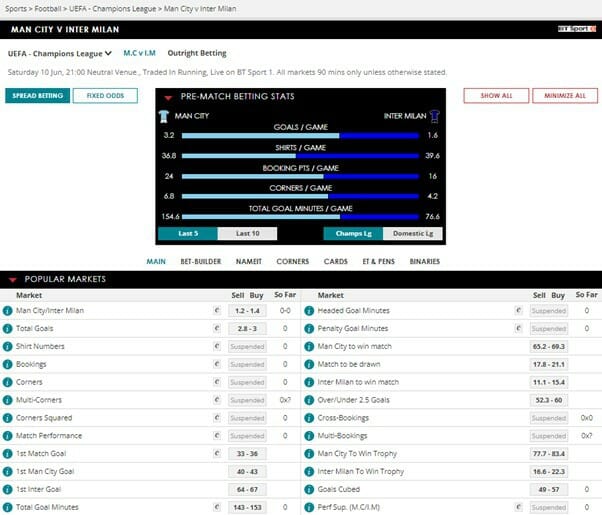Image resolution: width=602 pixels, height=515 pixels.
Task: Click the Corners / Game comparison bar
Action: pos(300,196)
